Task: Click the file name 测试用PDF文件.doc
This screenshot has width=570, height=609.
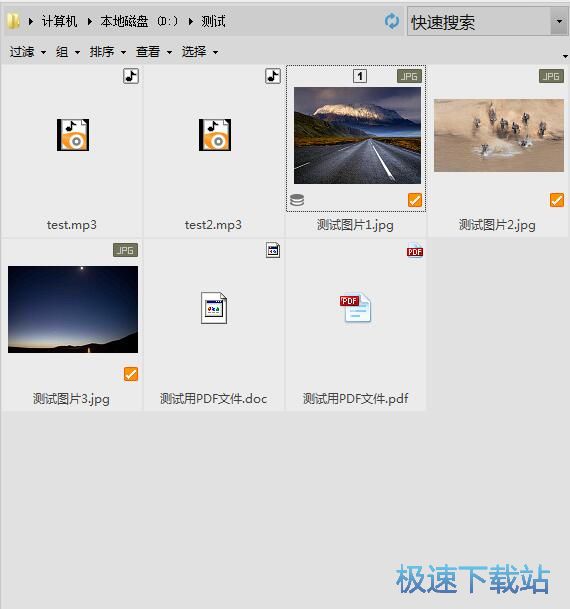Action: (x=214, y=399)
